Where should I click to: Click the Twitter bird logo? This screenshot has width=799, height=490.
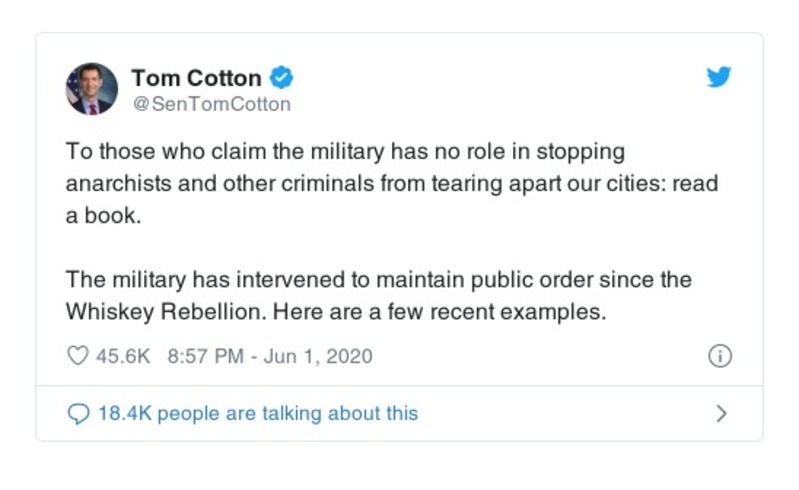718,78
